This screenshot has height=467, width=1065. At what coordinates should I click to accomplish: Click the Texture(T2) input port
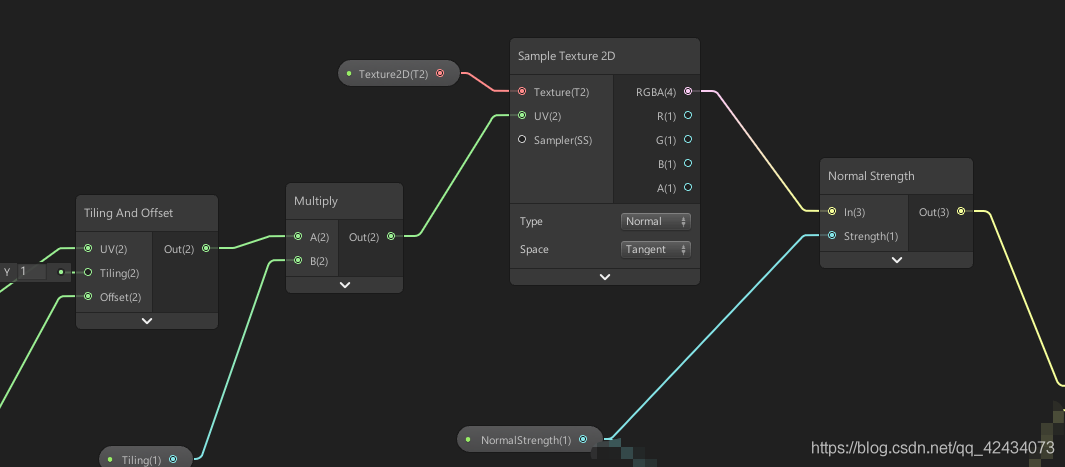[522, 91]
